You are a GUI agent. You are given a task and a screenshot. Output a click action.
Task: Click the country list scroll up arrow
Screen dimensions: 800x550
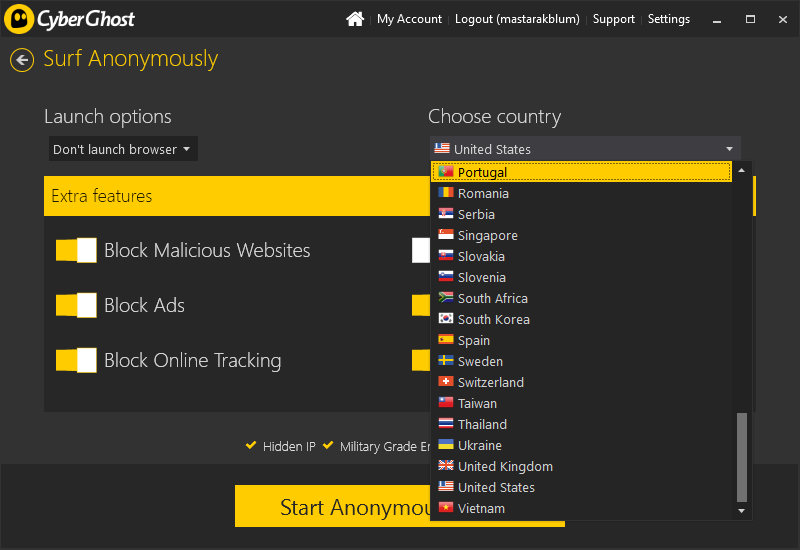click(x=742, y=170)
